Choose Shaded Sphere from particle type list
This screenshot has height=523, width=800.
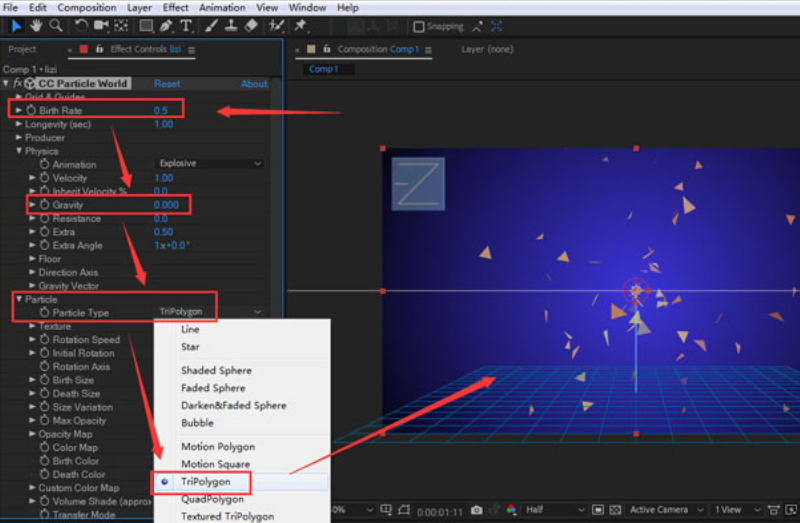[216, 371]
